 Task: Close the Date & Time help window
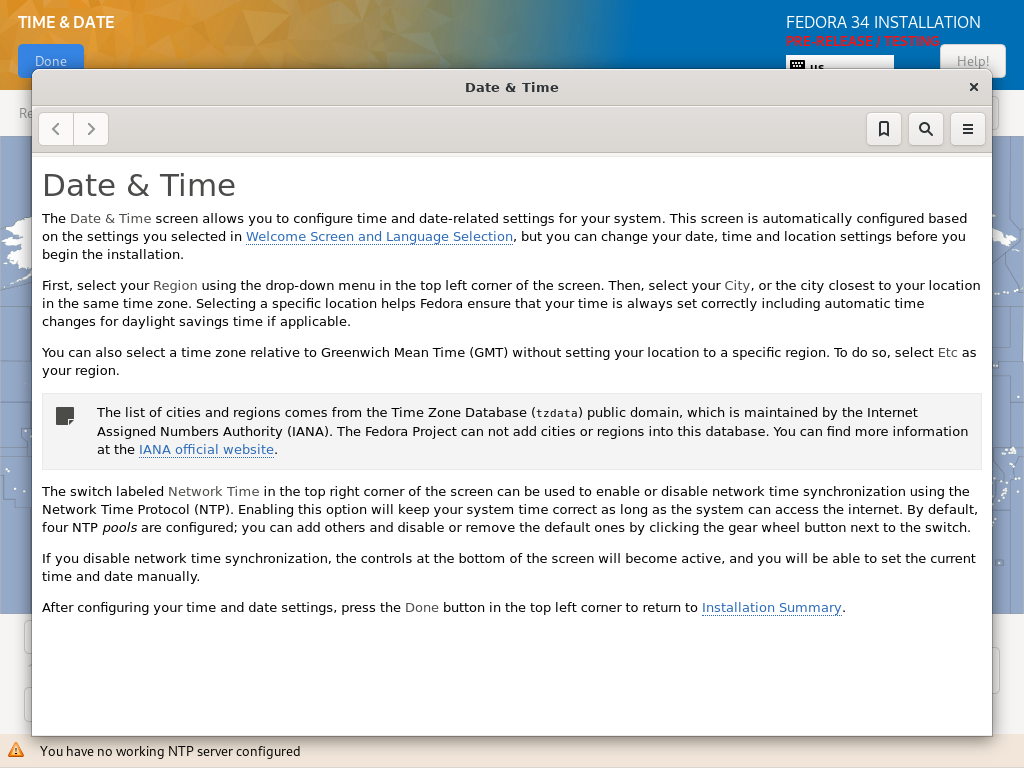pos(974,87)
